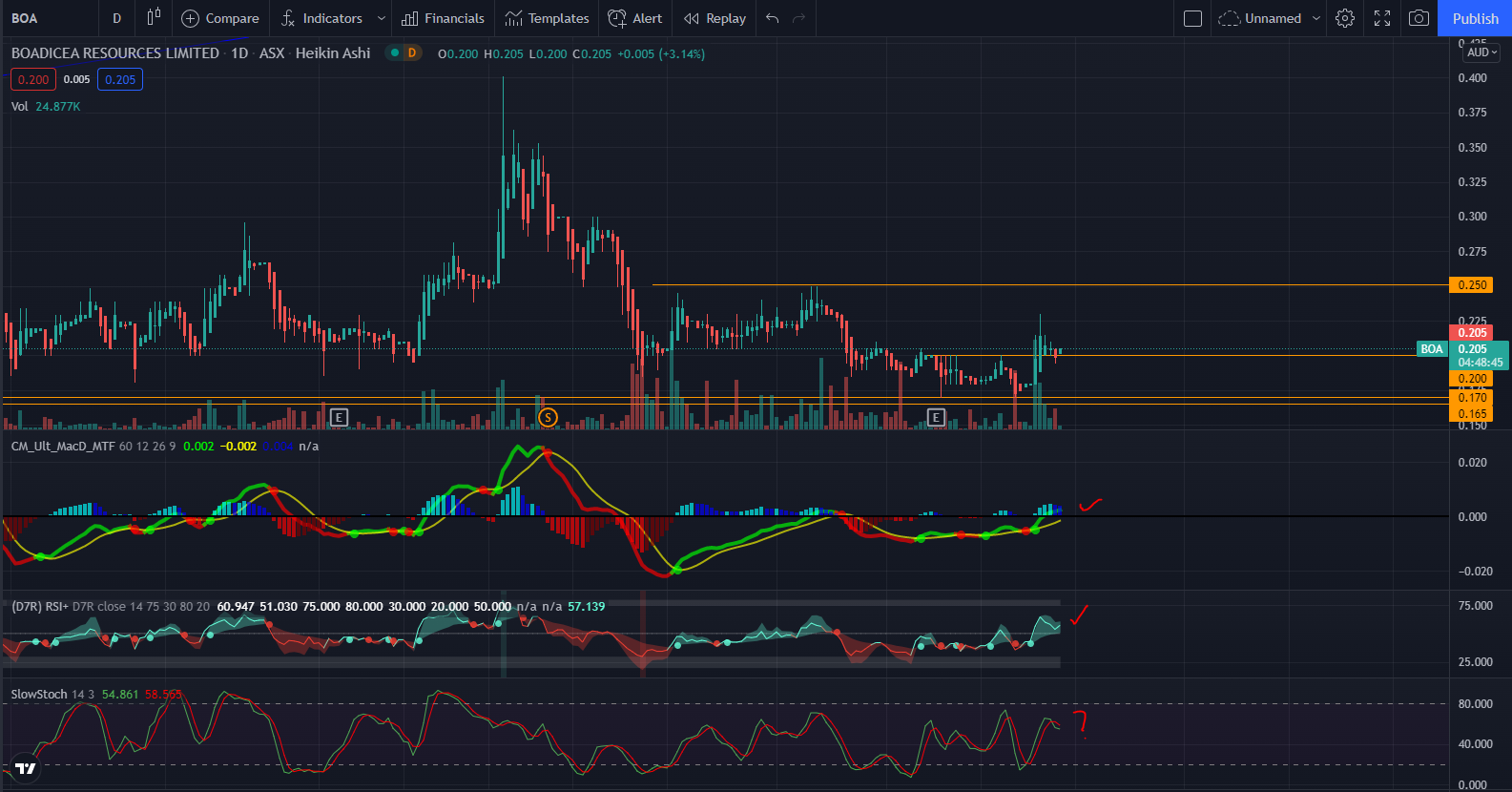
Task: Open the chart settings gear
Action: [x=1345, y=18]
